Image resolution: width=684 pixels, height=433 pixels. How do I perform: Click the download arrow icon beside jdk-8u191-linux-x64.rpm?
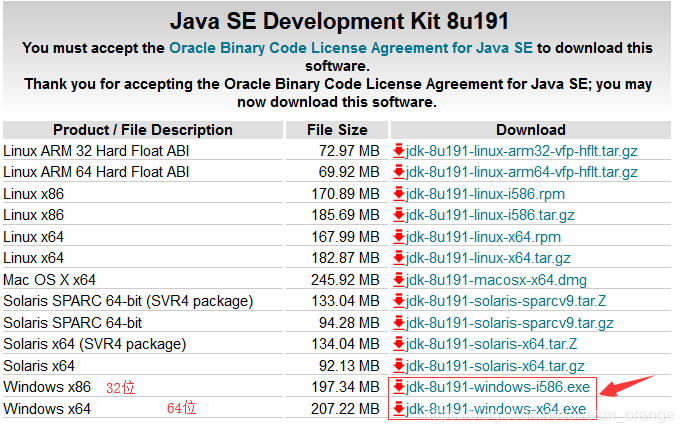(x=399, y=237)
